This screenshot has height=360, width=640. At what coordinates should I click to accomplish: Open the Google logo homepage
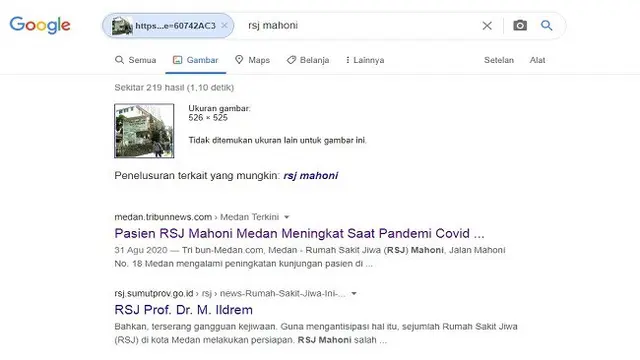(x=40, y=25)
